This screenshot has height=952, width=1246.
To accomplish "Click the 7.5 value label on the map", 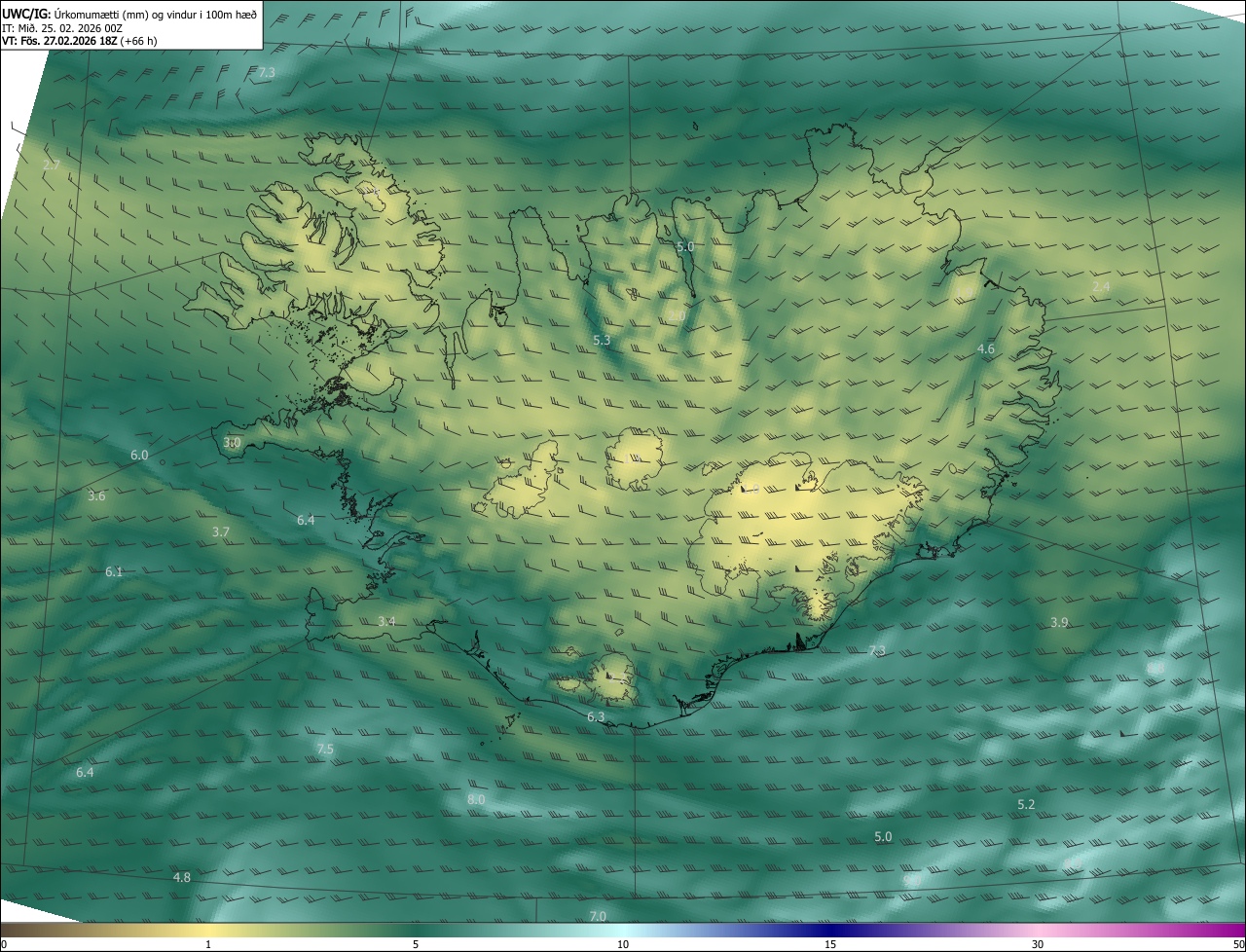I will 325,749.
